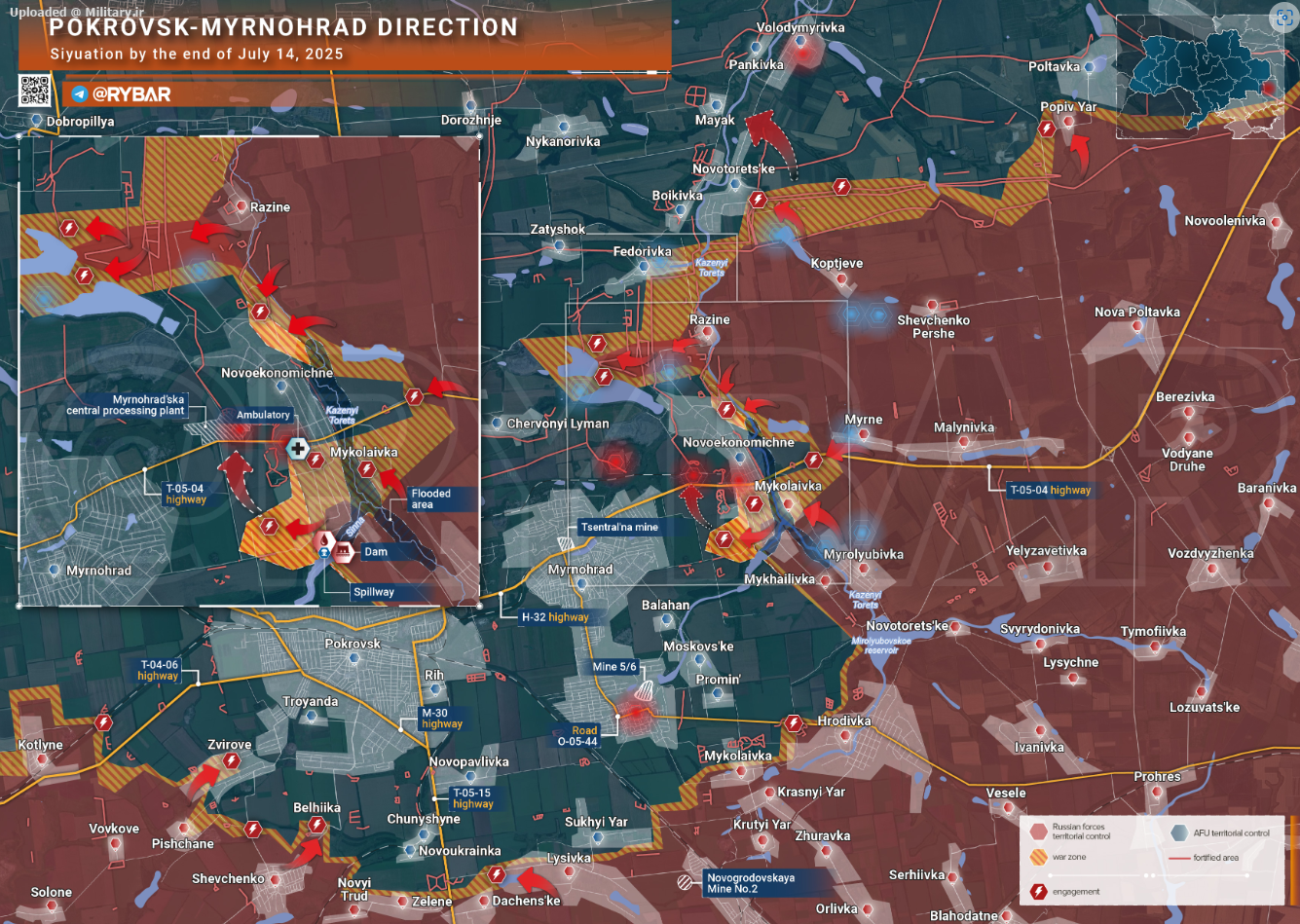
Task: Click the @RYBAR channel name
Action: [x=131, y=94]
